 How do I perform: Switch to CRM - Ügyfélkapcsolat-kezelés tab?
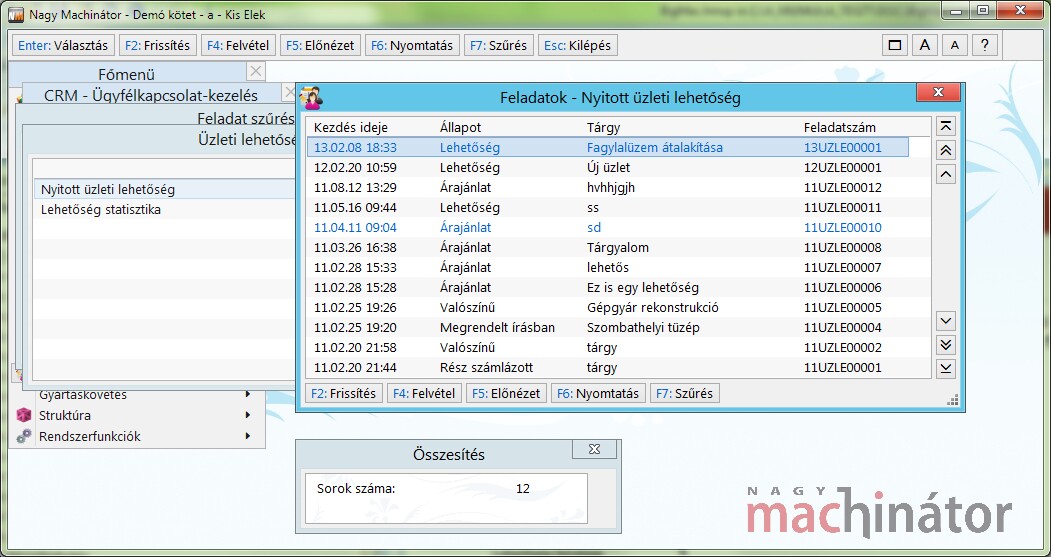coord(151,95)
